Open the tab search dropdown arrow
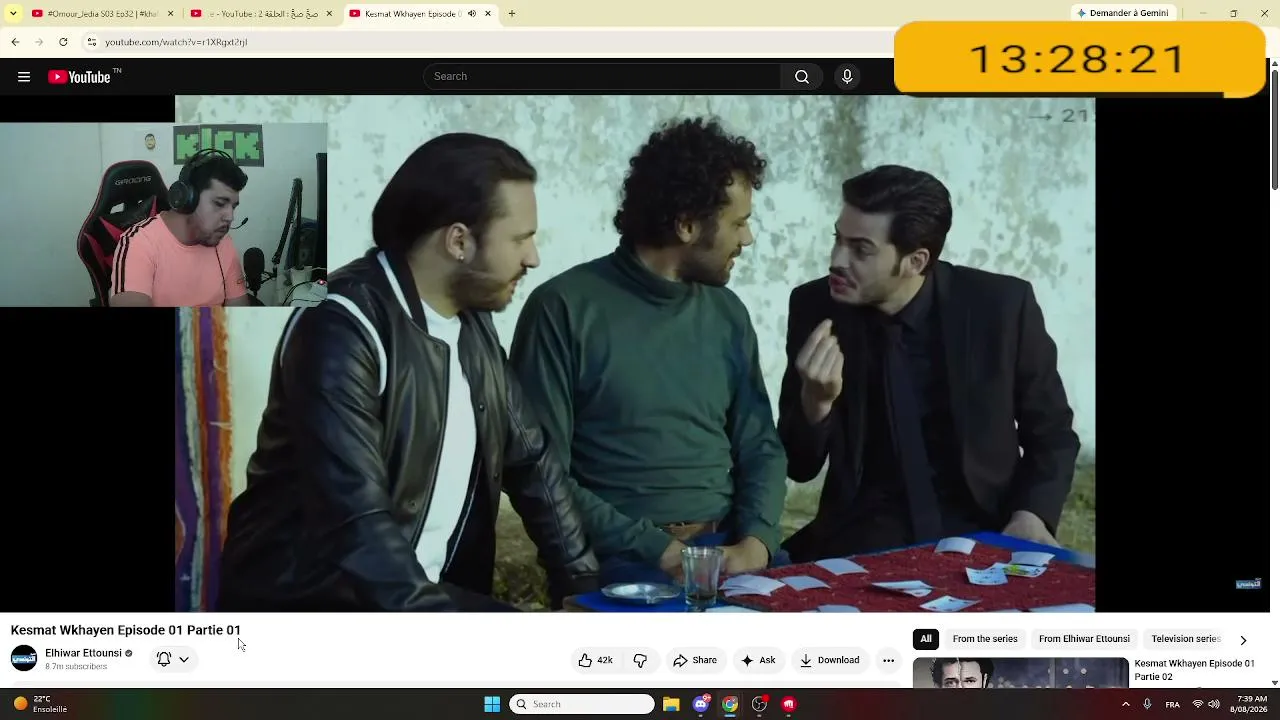 pos(13,14)
